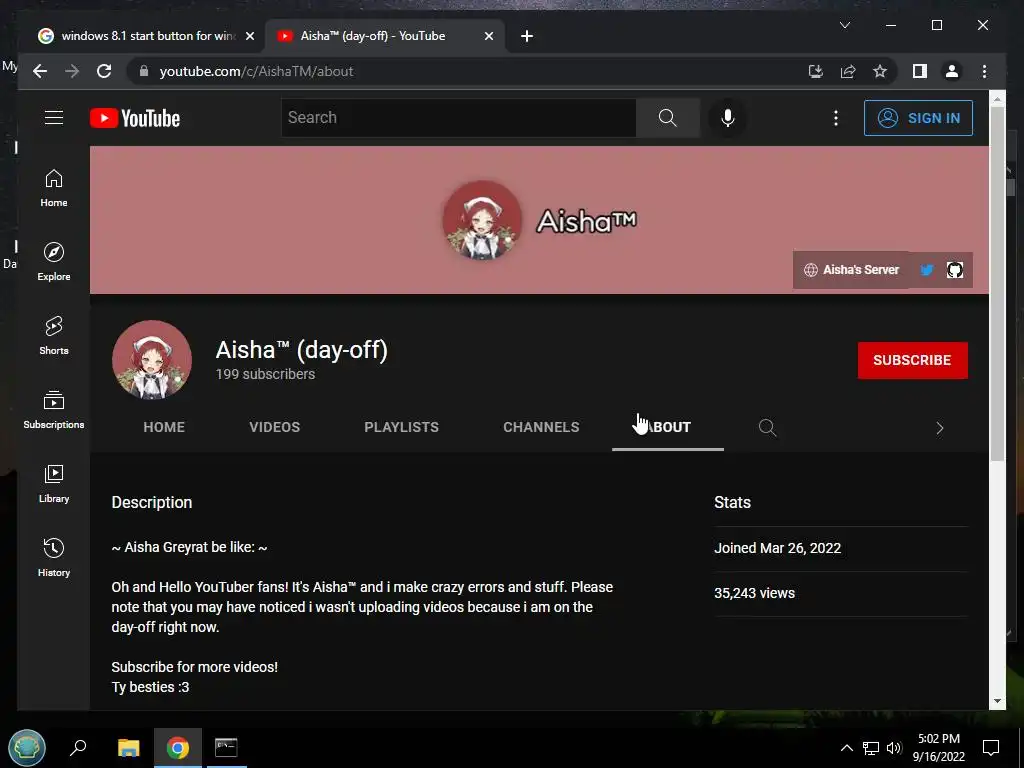
Task: Open taskbar search magnifier
Action: [x=78, y=748]
